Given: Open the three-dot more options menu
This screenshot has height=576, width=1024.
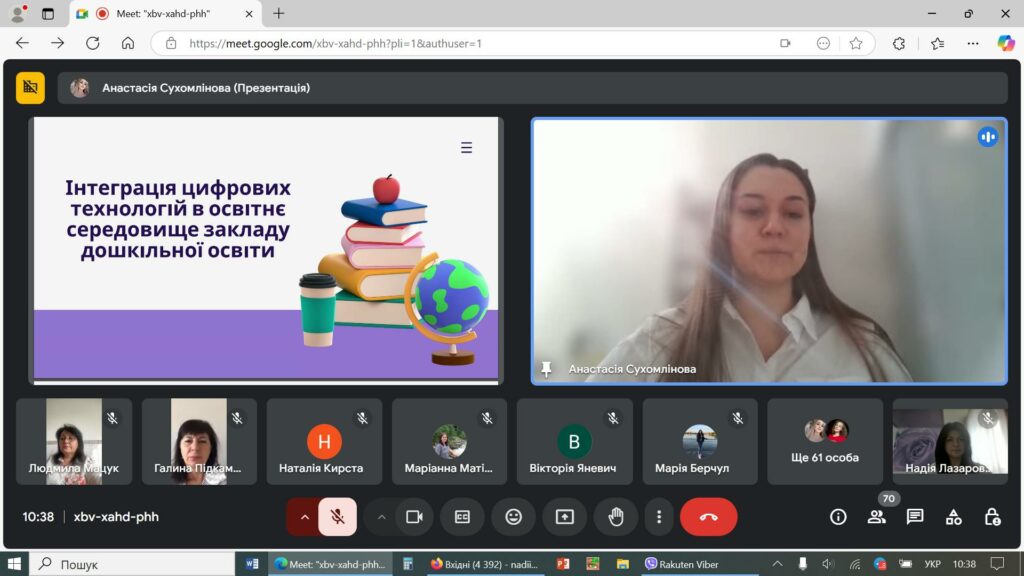Looking at the screenshot, I should pyautogui.click(x=658, y=517).
